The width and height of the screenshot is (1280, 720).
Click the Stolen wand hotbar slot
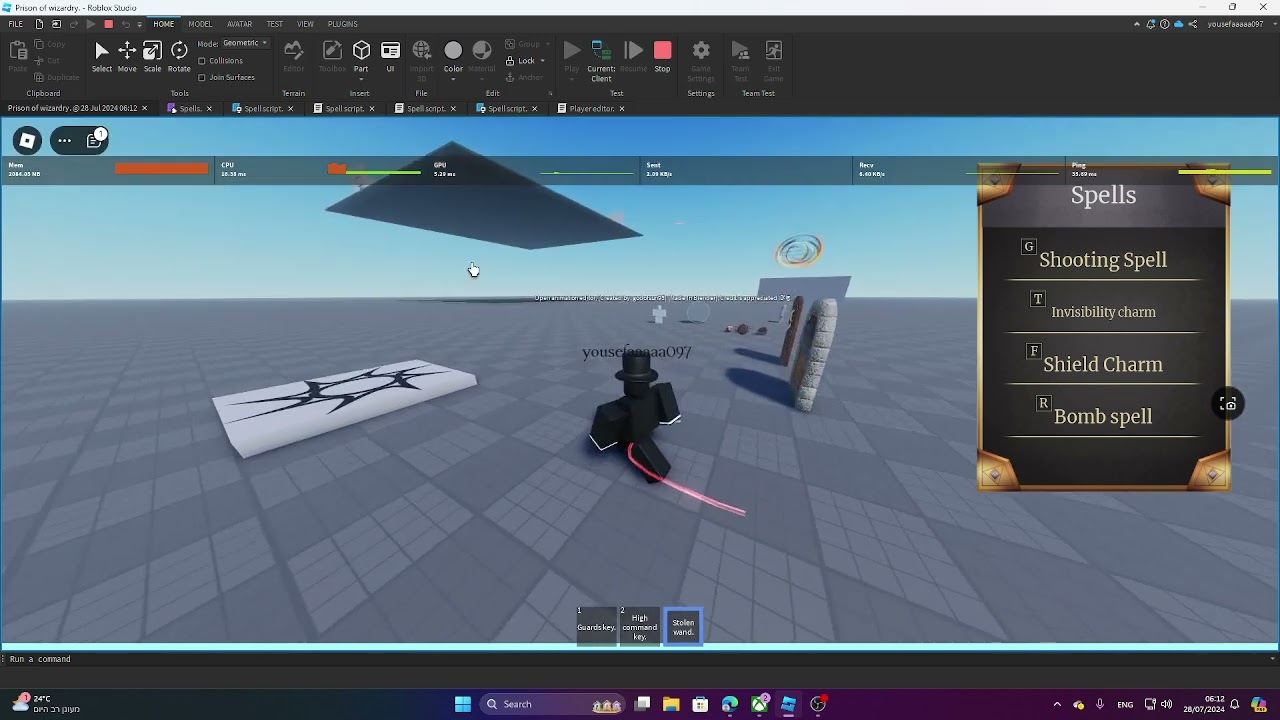tap(683, 627)
